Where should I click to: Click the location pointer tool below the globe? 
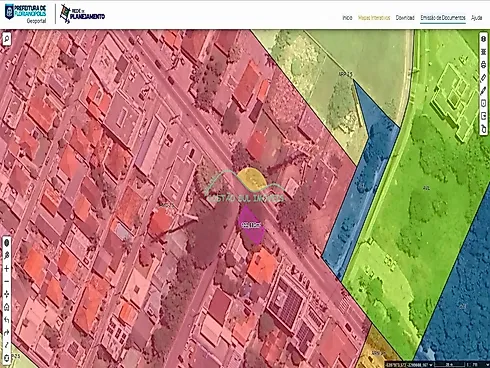[7, 255]
